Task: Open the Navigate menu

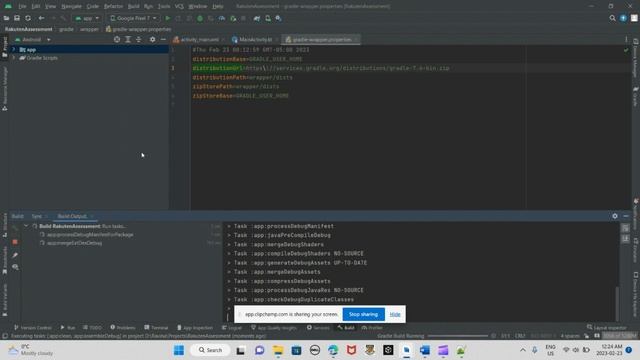Action: (71, 7)
